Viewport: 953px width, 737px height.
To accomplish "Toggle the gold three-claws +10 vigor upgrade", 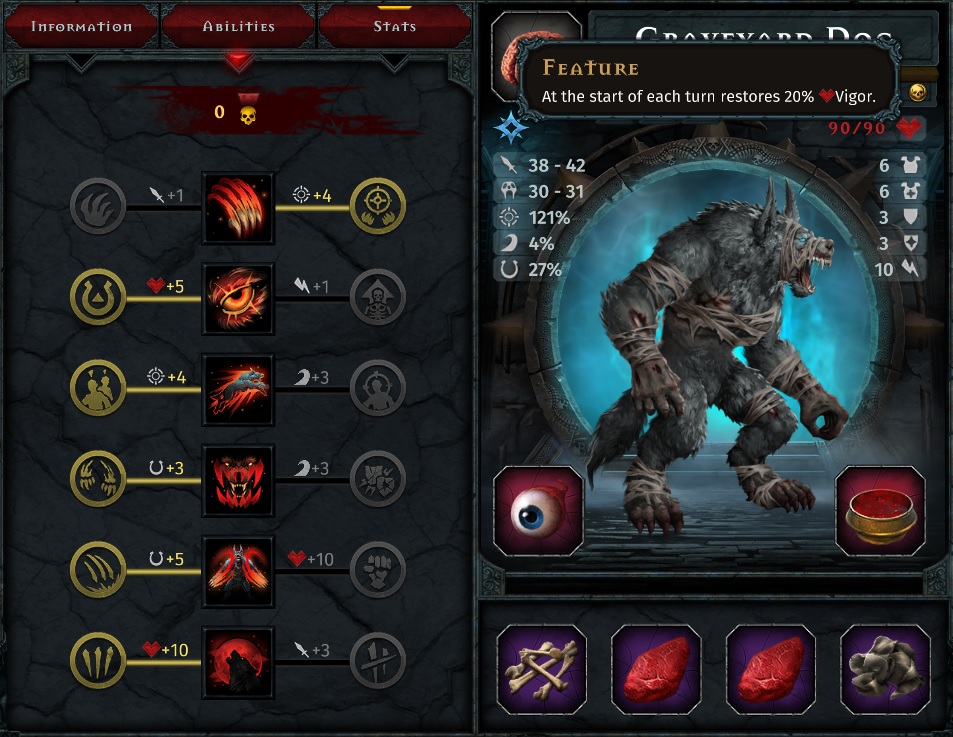I will pos(98,660).
